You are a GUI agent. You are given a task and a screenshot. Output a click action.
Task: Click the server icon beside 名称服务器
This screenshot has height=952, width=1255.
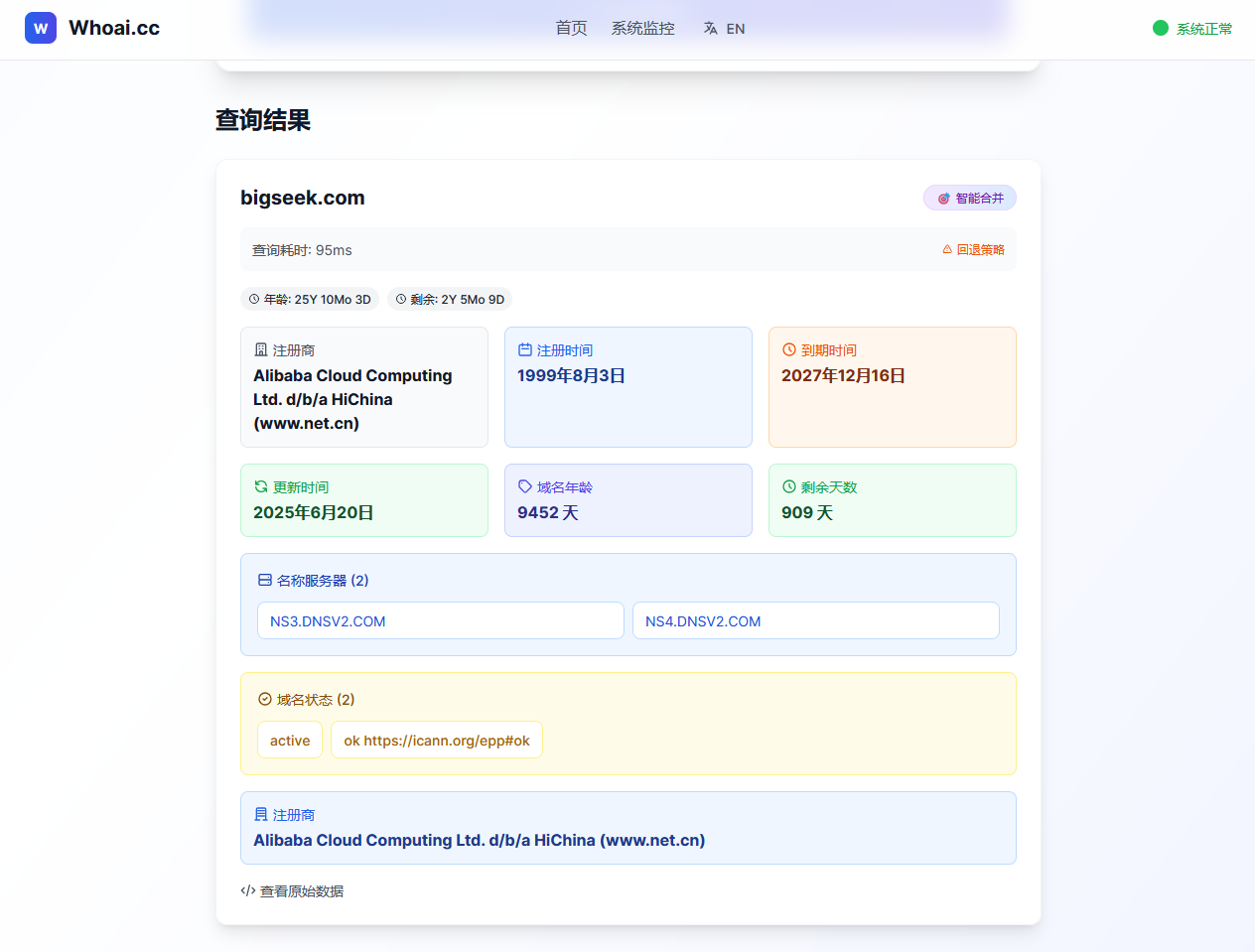[265, 580]
